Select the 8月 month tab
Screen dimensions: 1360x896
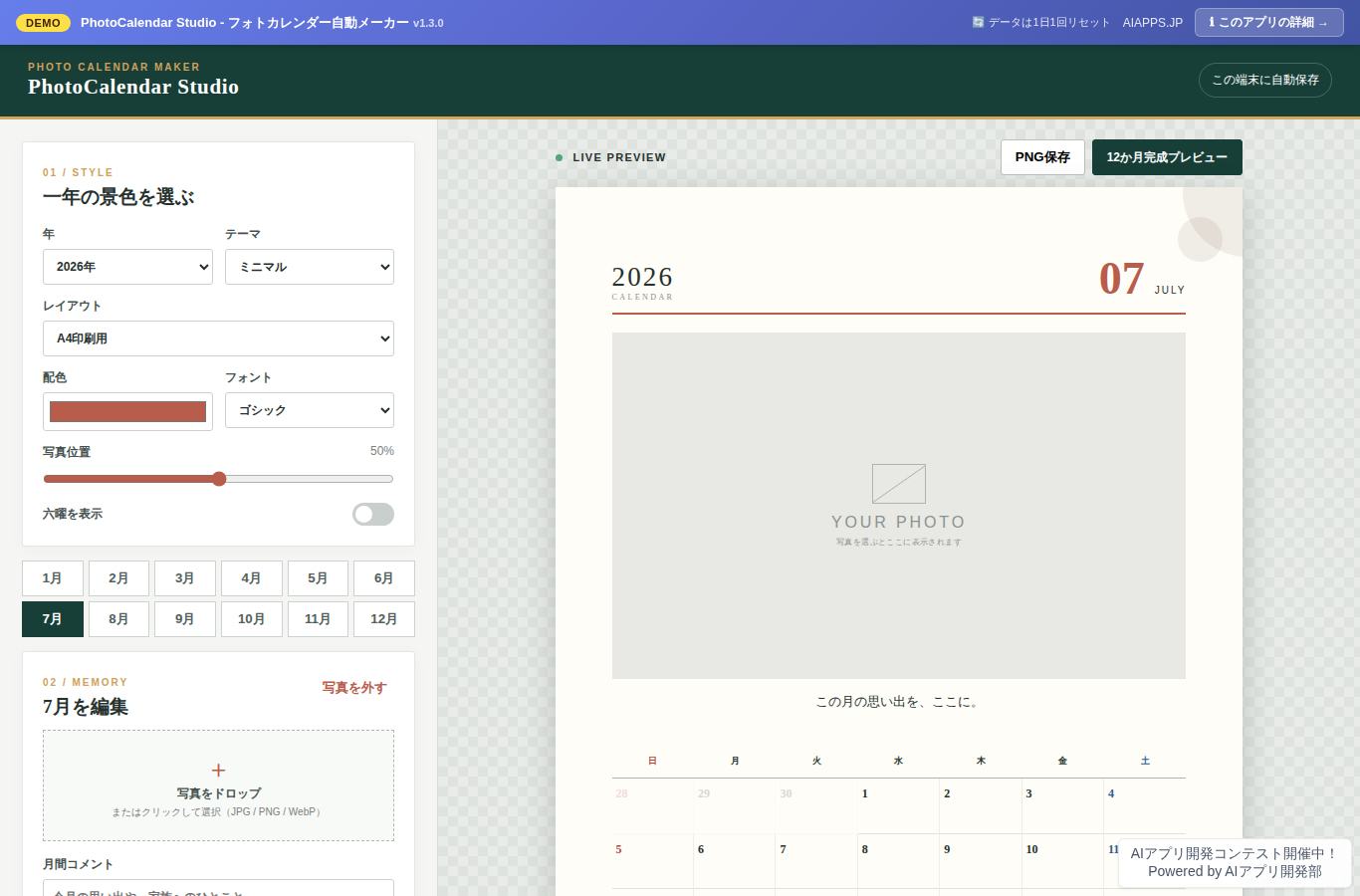point(118,619)
